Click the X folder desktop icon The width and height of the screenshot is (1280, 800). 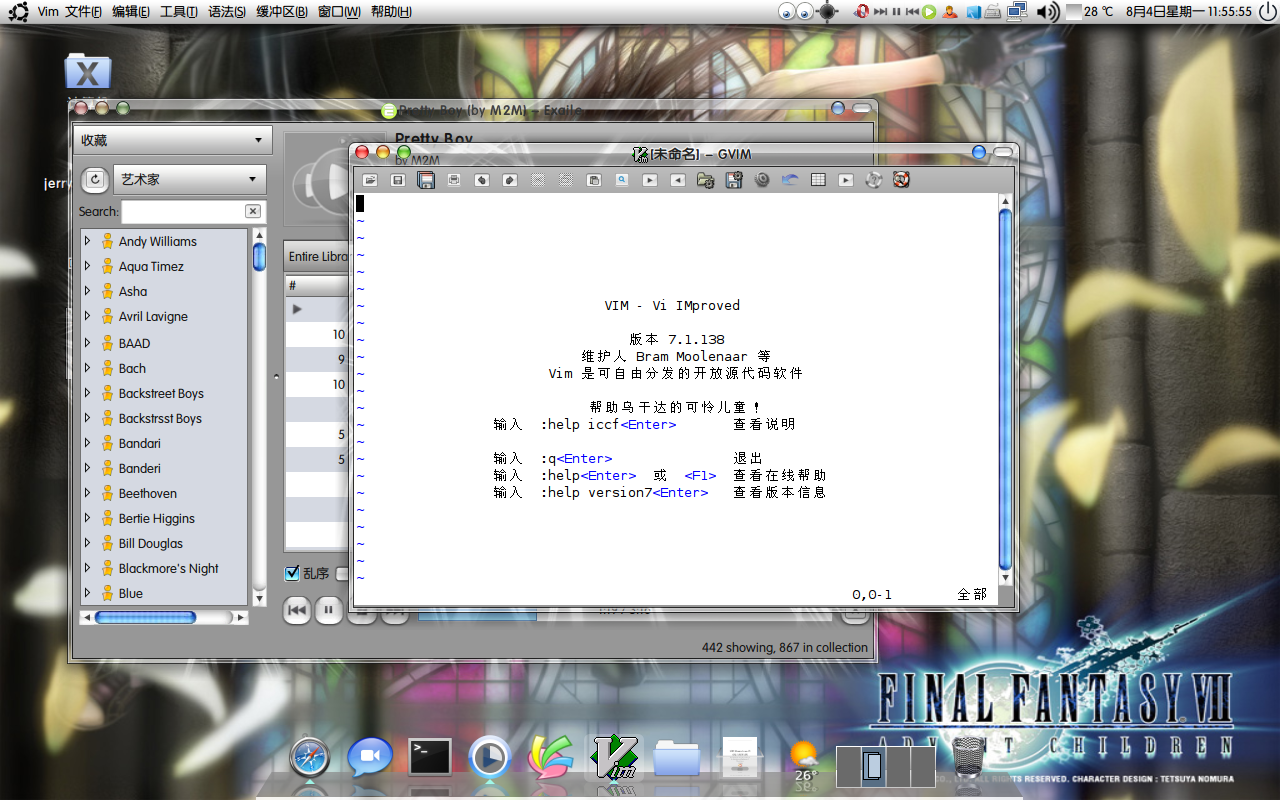pyautogui.click(x=88, y=72)
